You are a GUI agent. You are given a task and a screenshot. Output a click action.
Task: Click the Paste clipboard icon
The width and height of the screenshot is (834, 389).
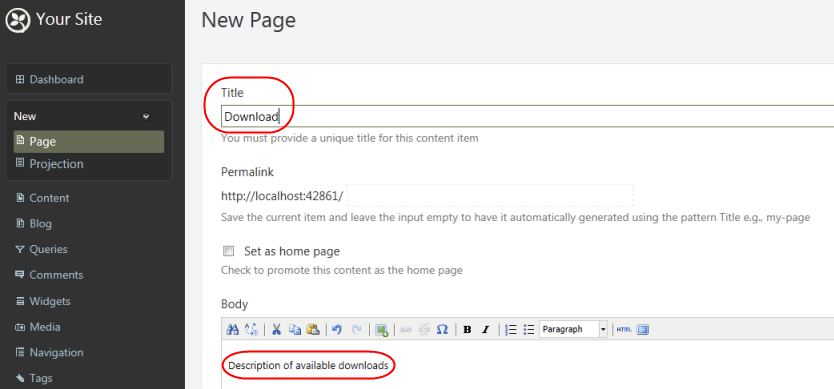[x=313, y=329]
